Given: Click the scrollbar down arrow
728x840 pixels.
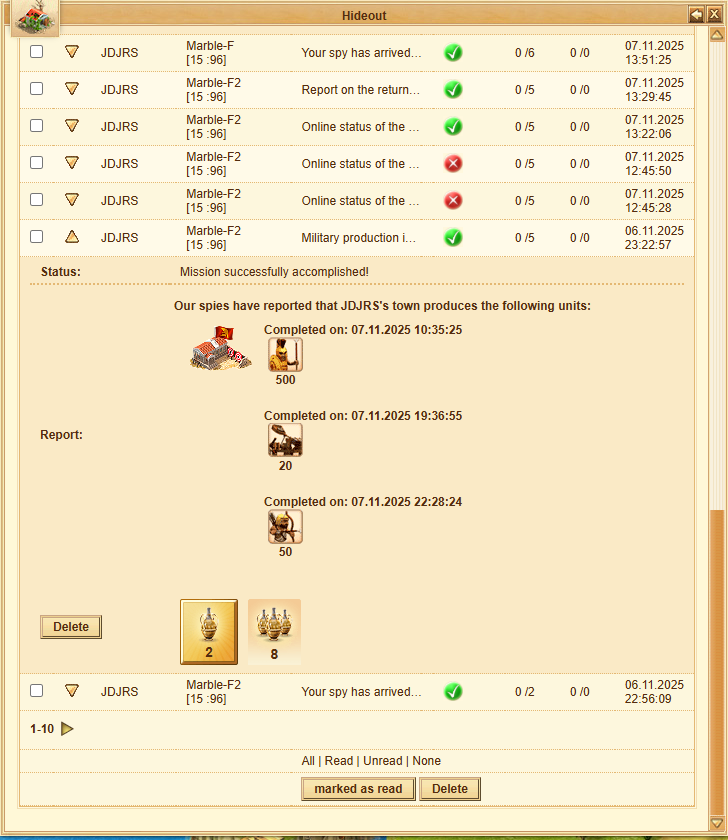Looking at the screenshot, I should pyautogui.click(x=716, y=822).
